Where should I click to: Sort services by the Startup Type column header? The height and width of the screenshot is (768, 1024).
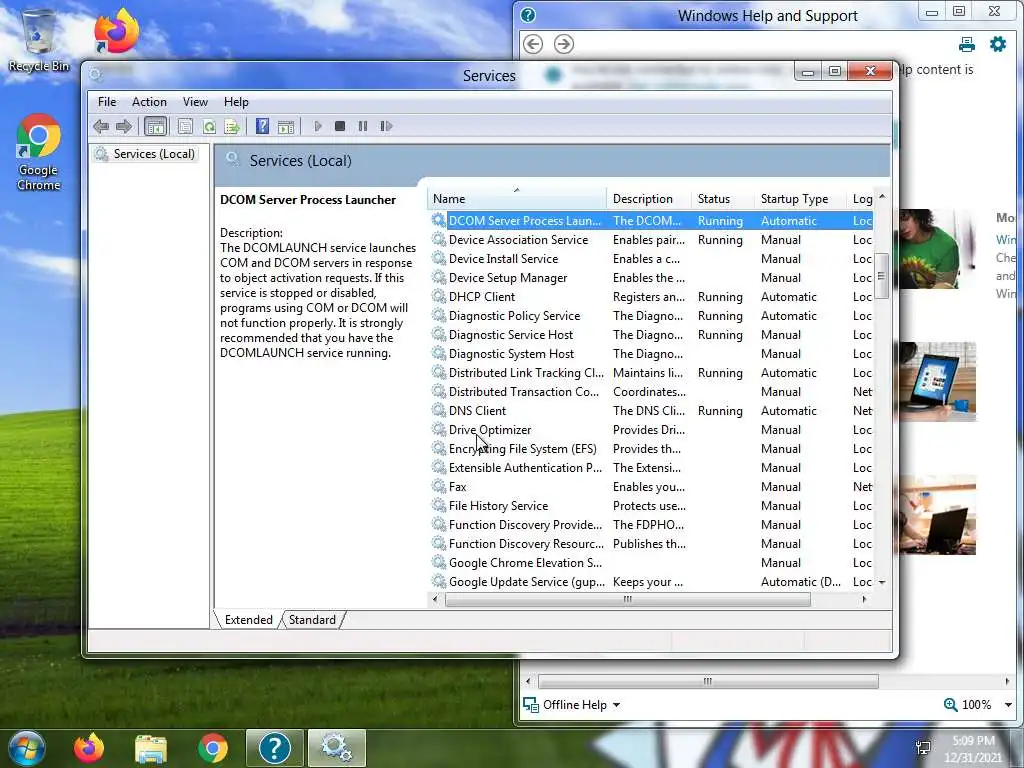(801, 199)
